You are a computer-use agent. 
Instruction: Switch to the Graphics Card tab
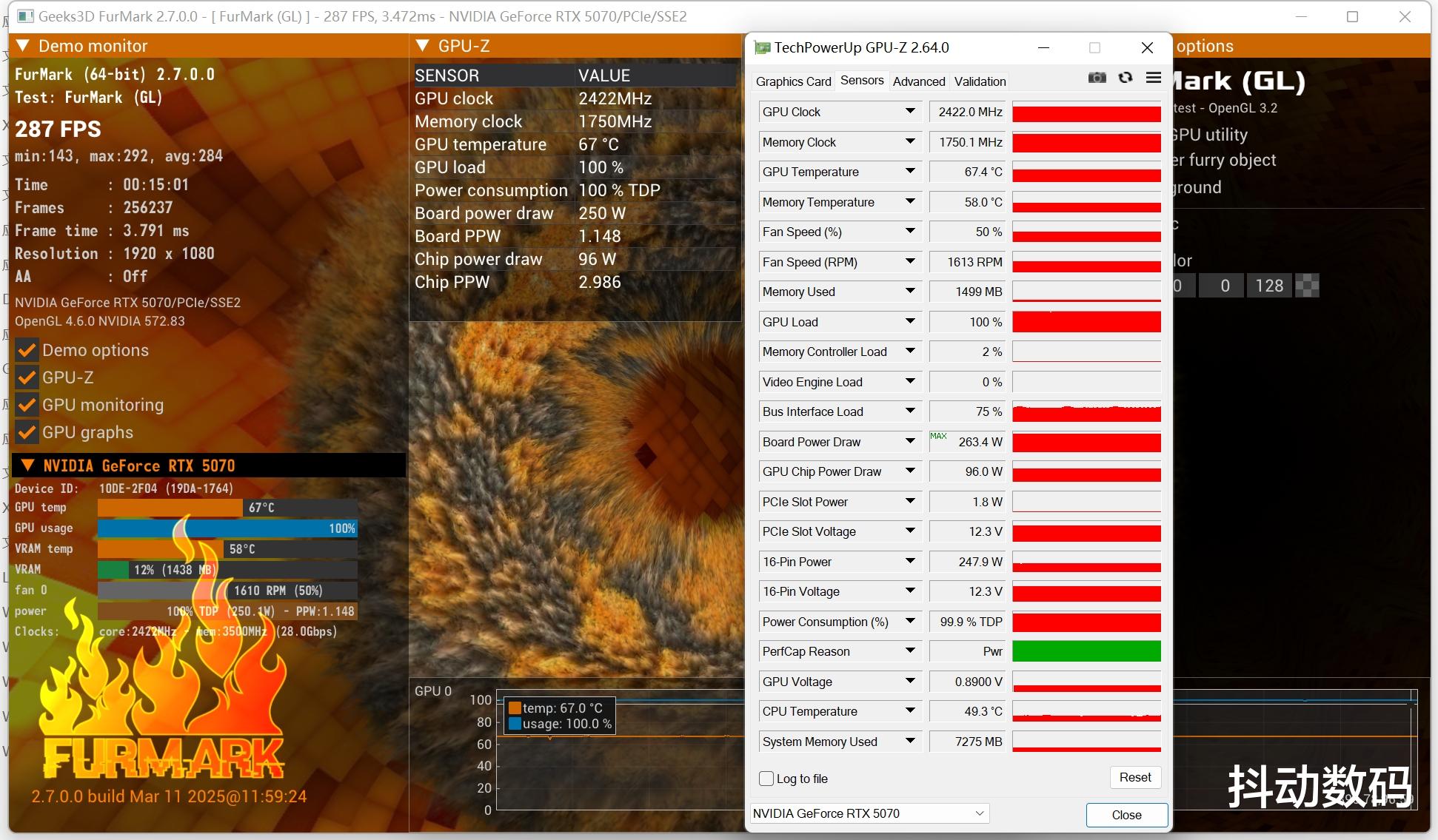click(x=793, y=81)
